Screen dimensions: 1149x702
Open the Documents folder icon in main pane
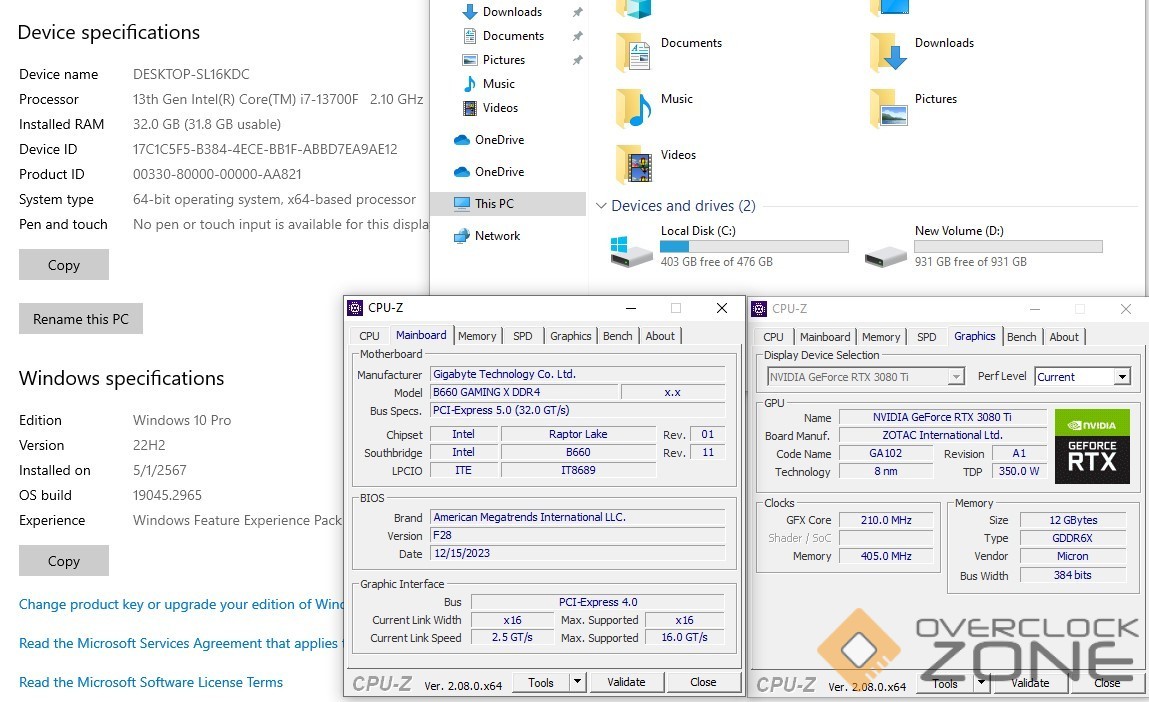pyautogui.click(x=634, y=51)
